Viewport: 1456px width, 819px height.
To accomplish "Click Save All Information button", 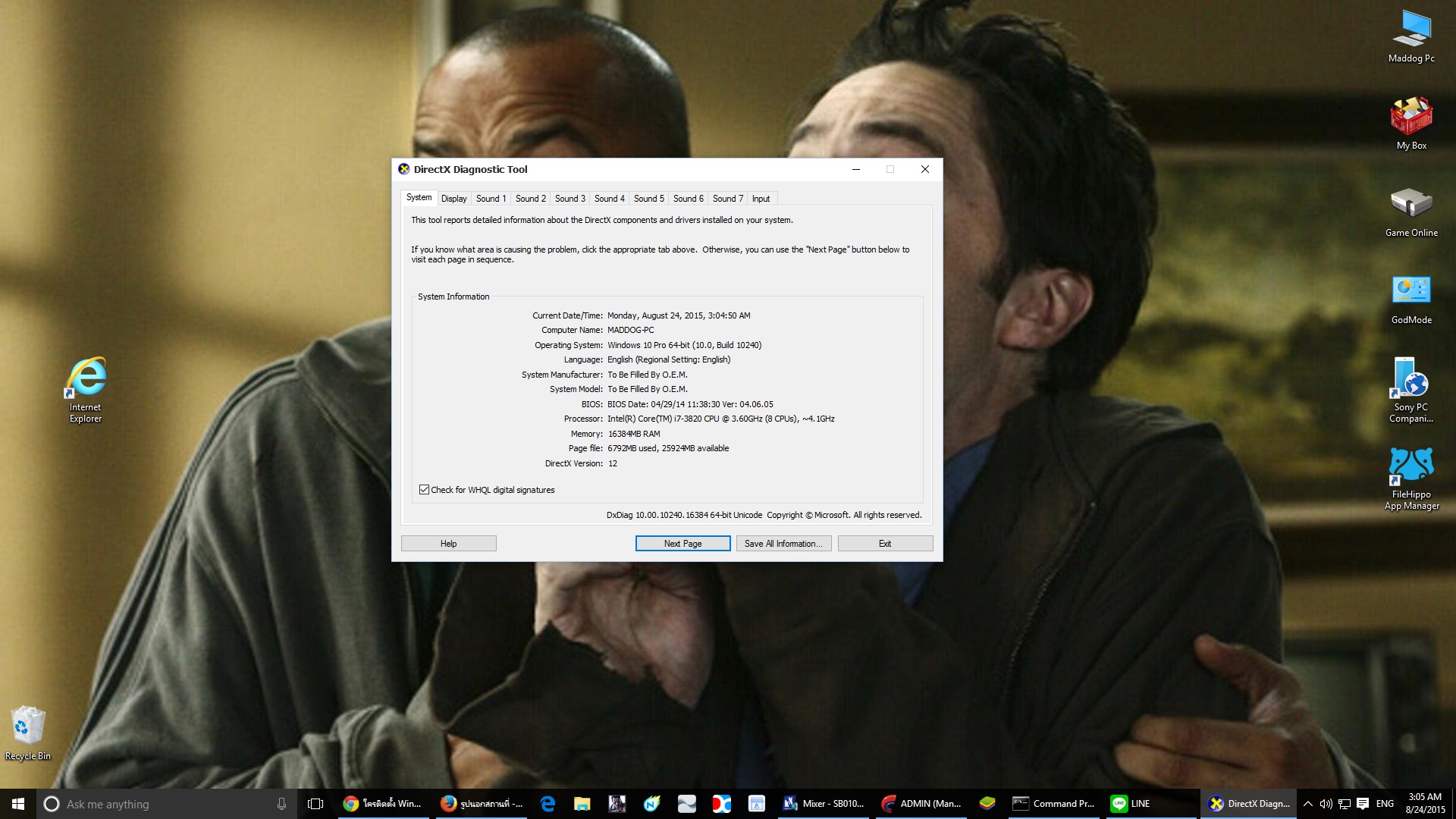I will pyautogui.click(x=783, y=544).
